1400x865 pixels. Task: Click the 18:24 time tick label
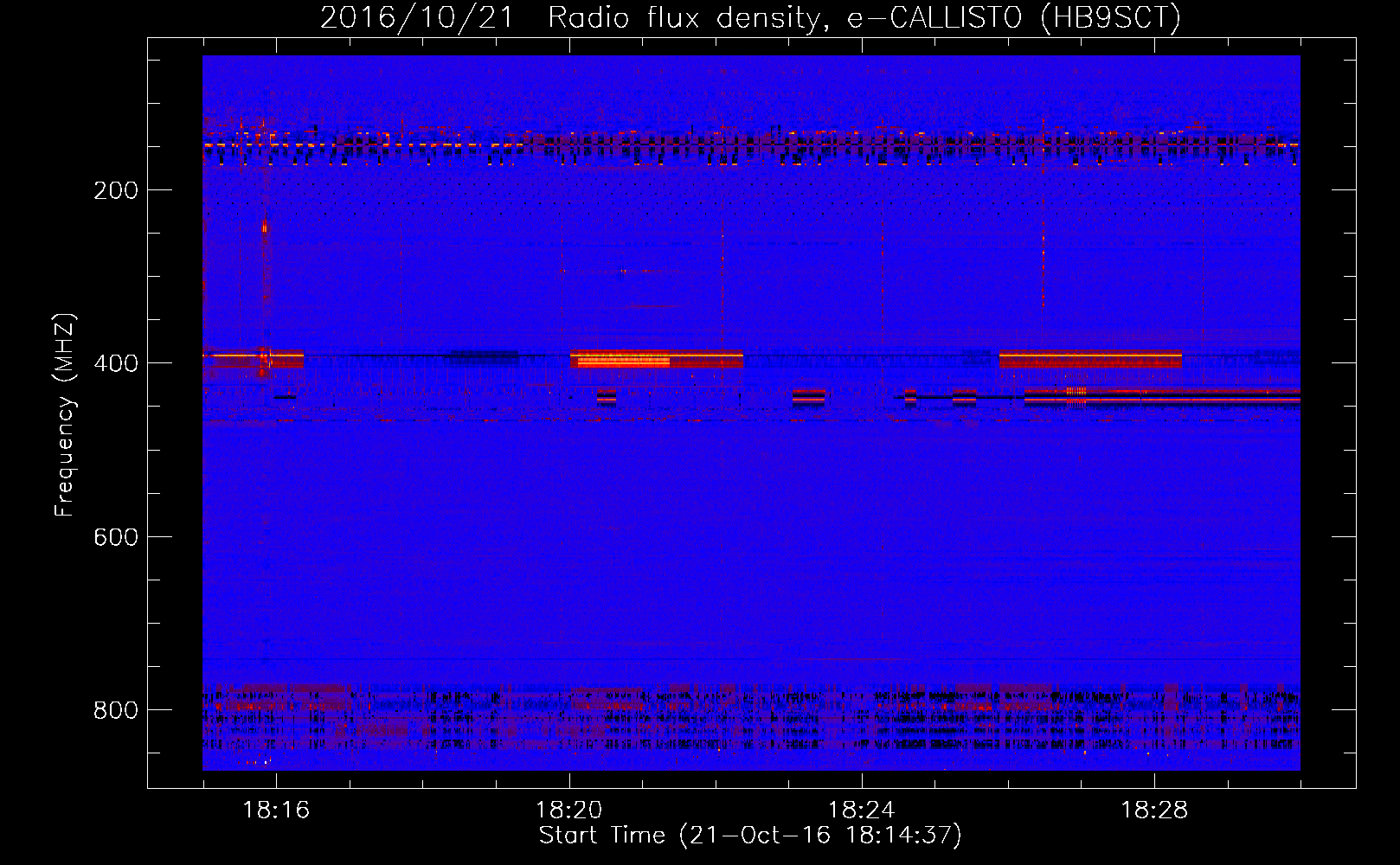861,811
